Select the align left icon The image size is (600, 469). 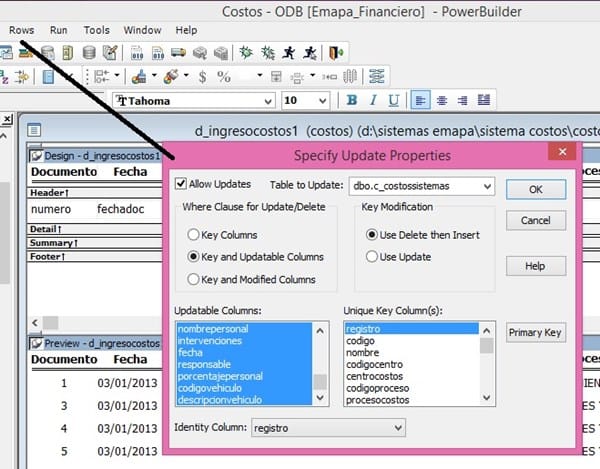[421, 100]
